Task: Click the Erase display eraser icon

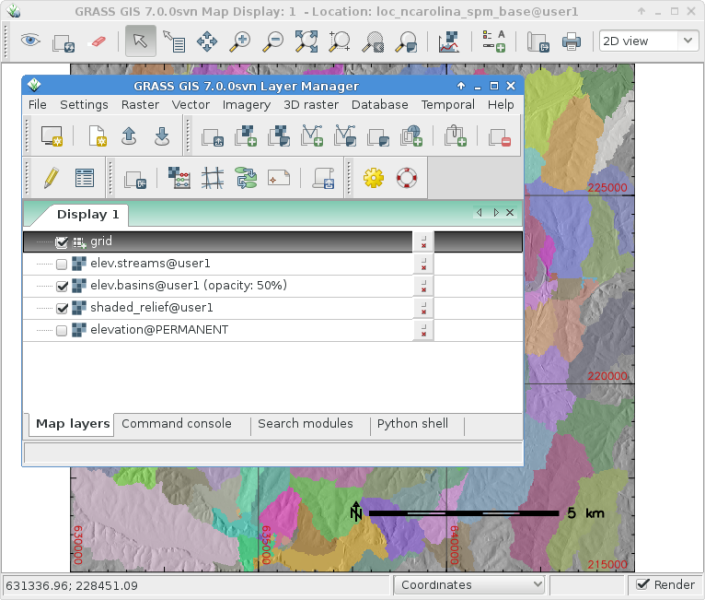Action: (x=98, y=41)
